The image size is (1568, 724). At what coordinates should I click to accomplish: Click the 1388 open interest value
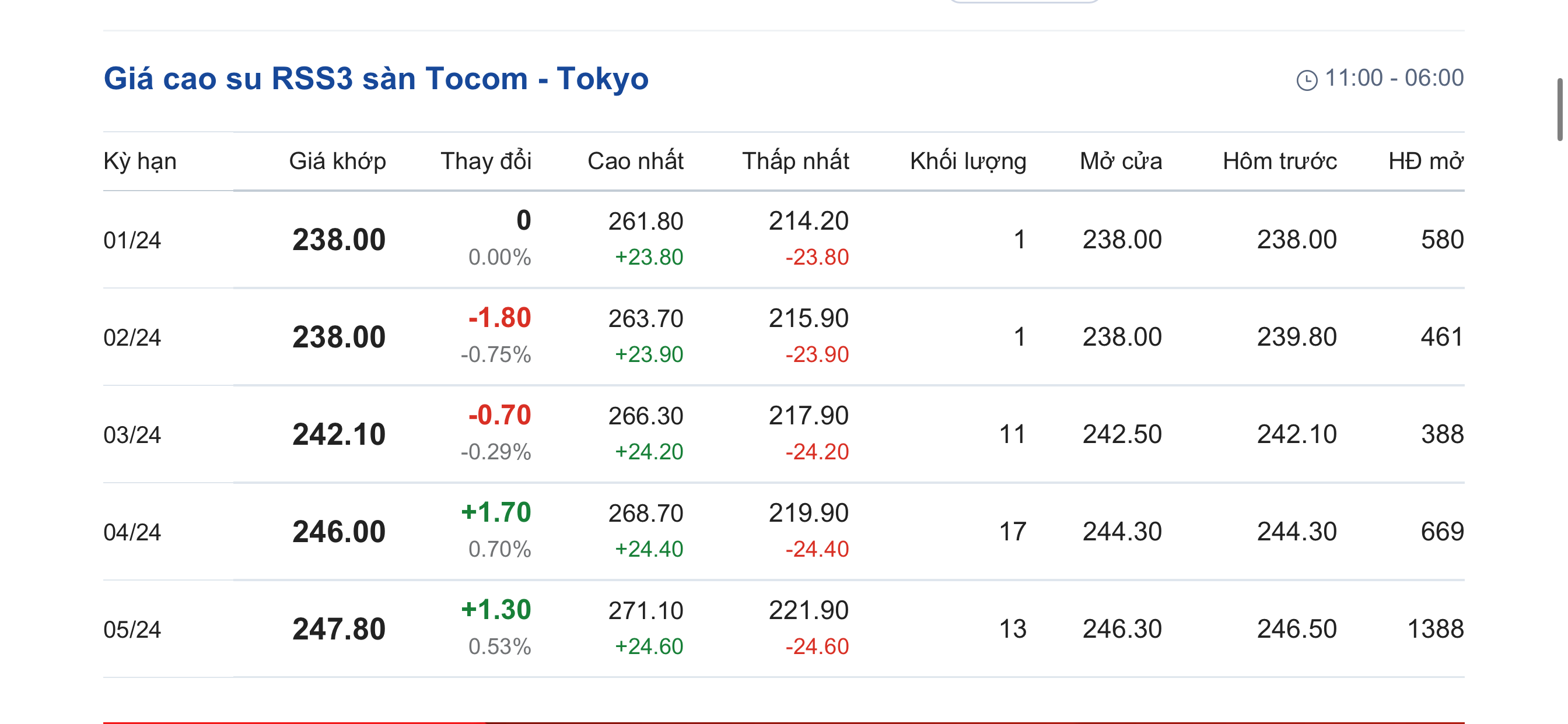click(1436, 629)
